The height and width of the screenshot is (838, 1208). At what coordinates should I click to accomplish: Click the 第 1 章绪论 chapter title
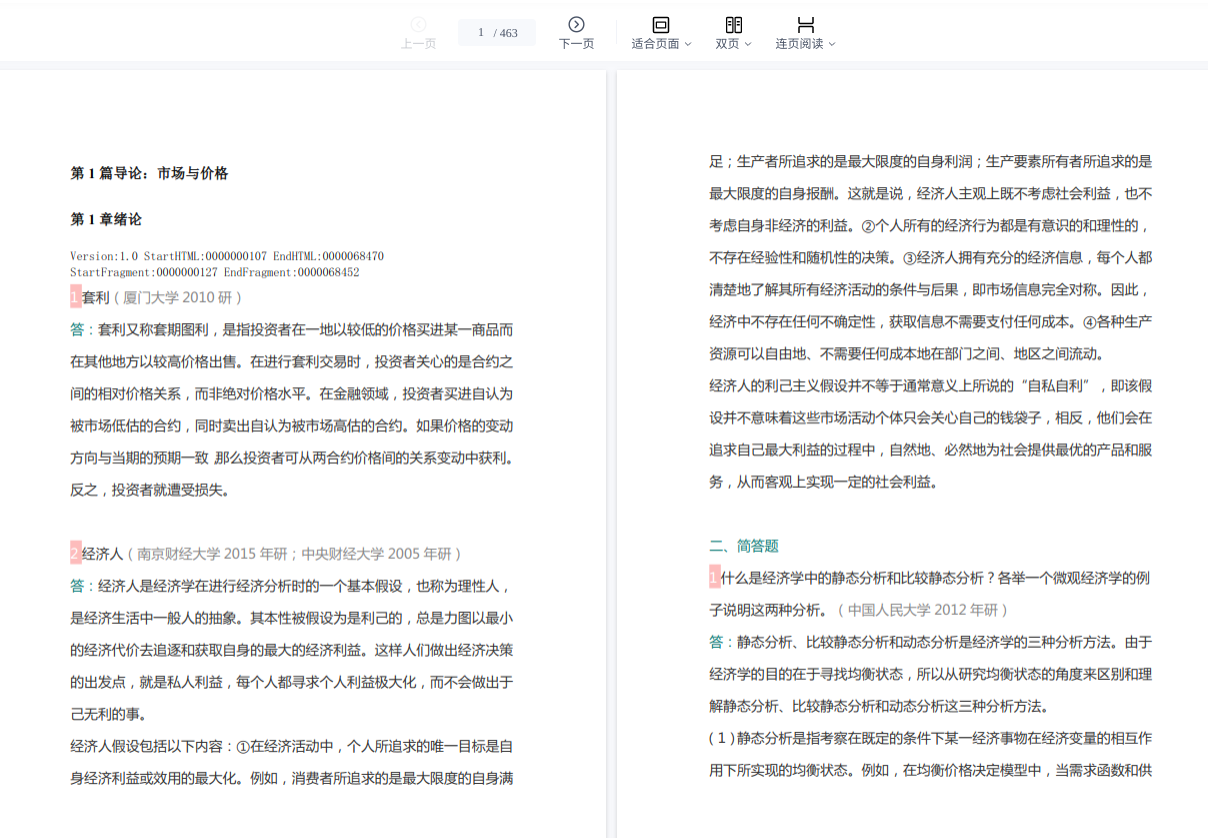106,219
